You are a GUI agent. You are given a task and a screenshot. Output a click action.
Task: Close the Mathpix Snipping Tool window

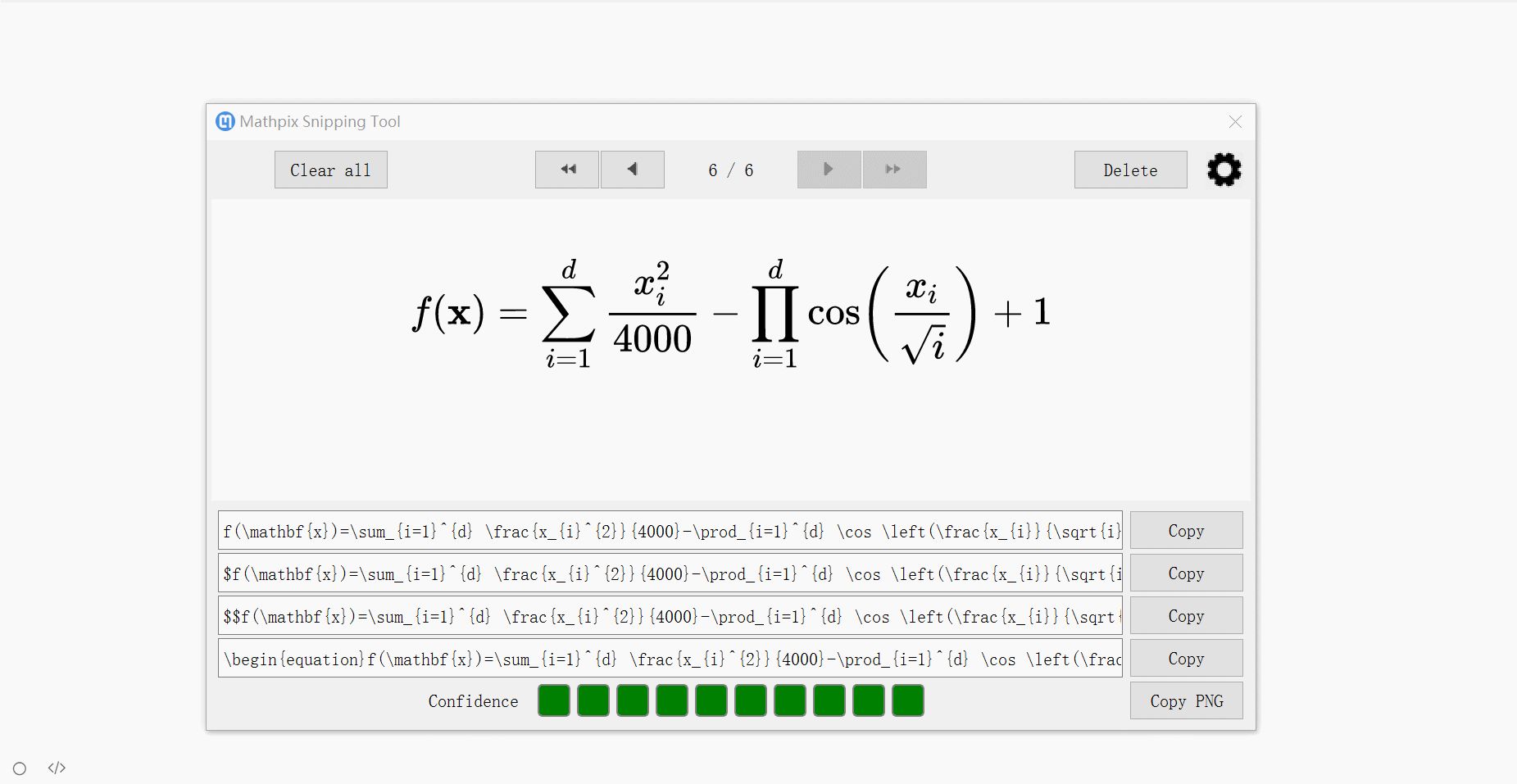(1235, 122)
